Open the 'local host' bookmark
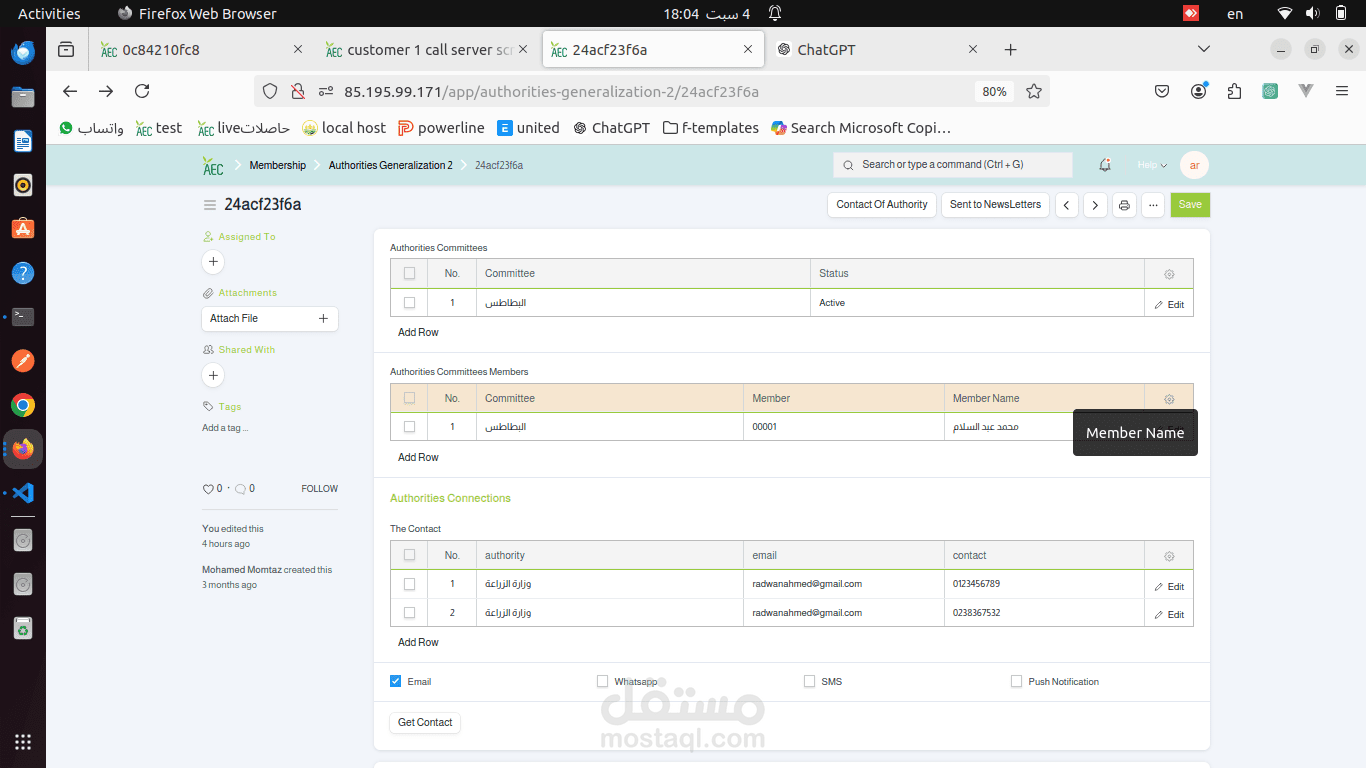 click(x=344, y=128)
